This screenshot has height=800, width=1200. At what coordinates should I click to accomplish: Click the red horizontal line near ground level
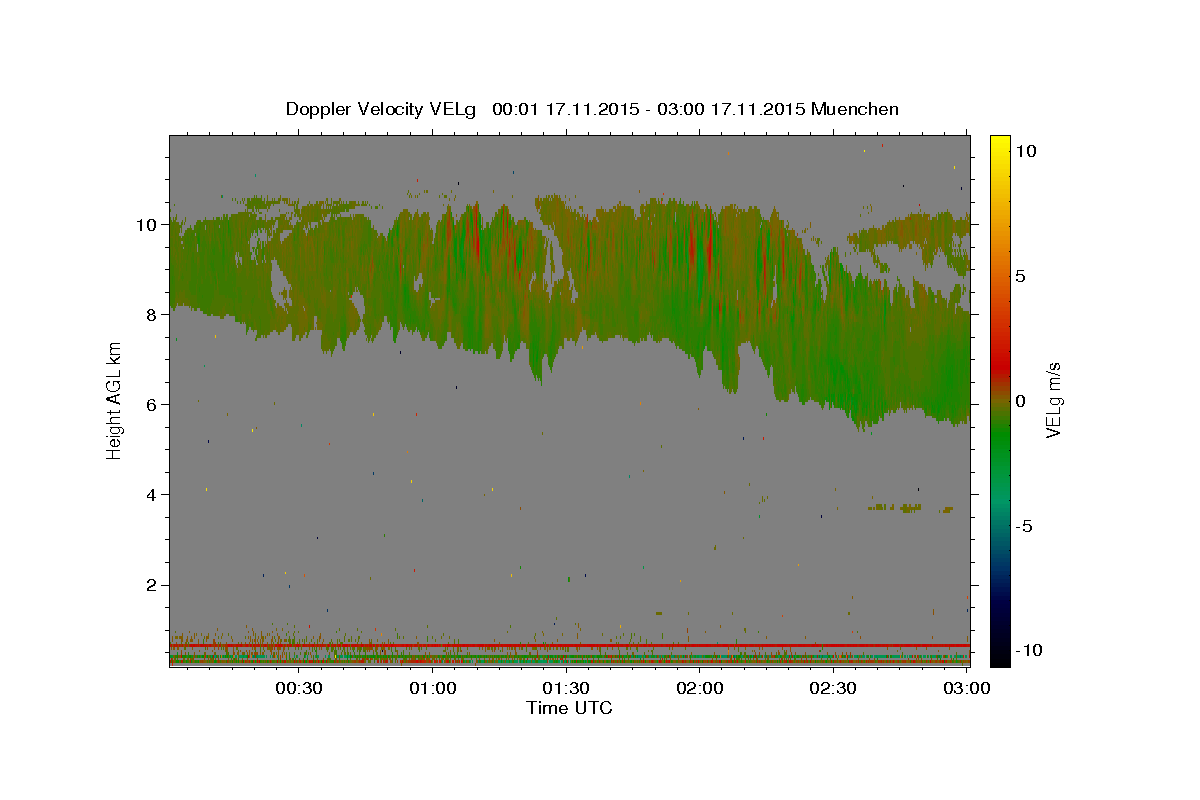(569, 645)
